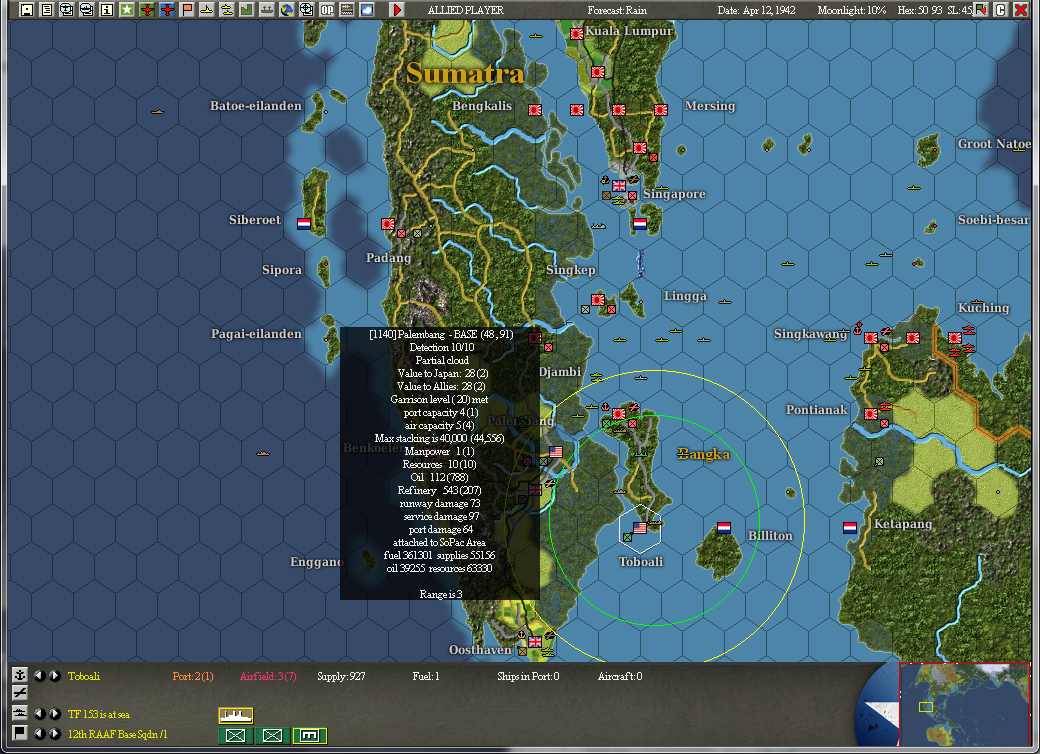Click the red play end-turn arrow
This screenshot has height=754, width=1040.
[397, 9]
